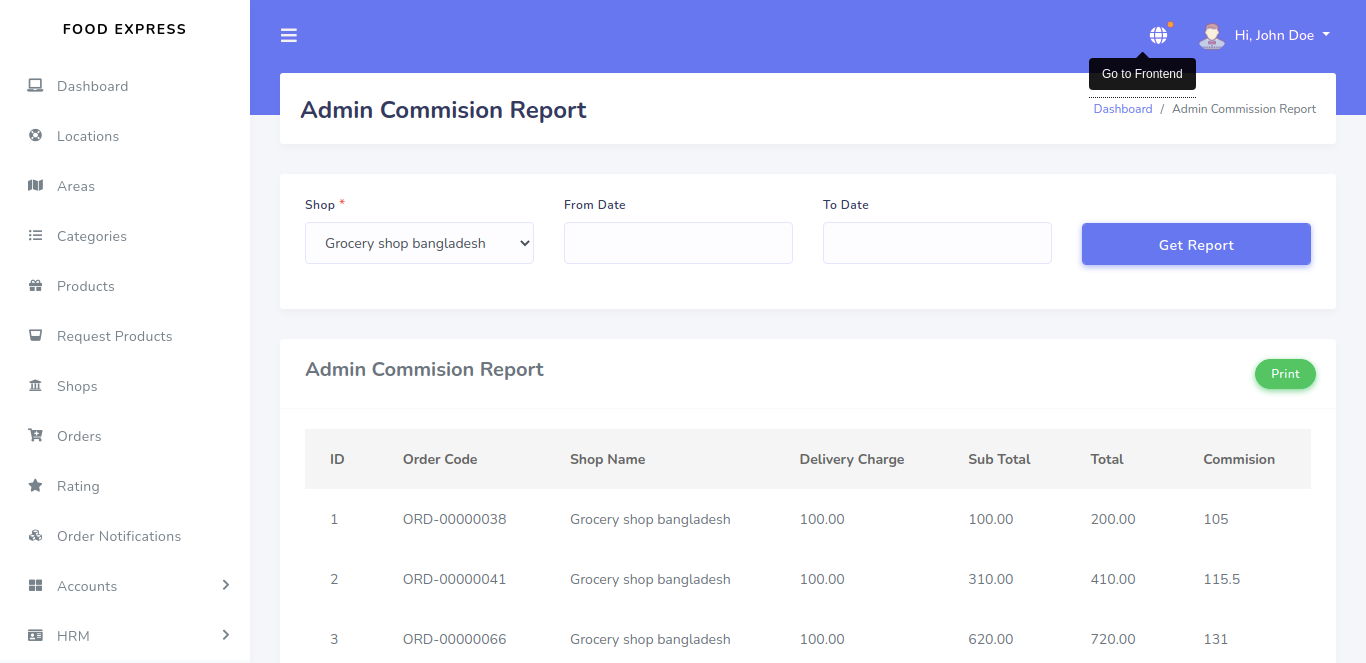1366x663 pixels.
Task: Click order code ORD-00000066
Action: click(455, 639)
